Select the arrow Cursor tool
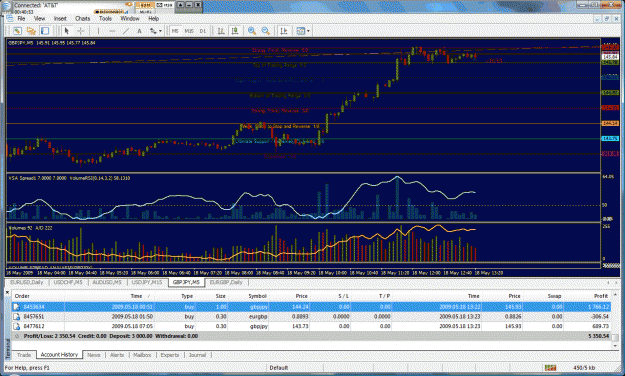 (67, 31)
